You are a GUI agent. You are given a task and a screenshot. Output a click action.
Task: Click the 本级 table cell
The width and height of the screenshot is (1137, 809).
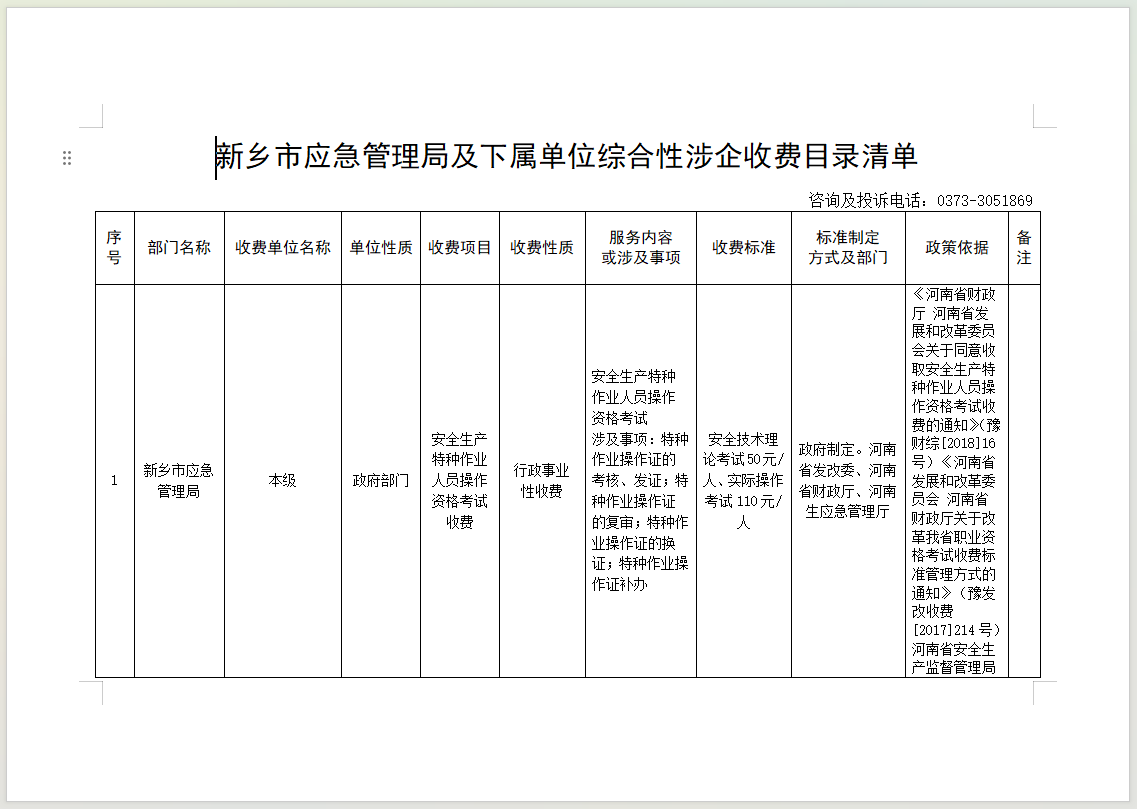tap(283, 480)
